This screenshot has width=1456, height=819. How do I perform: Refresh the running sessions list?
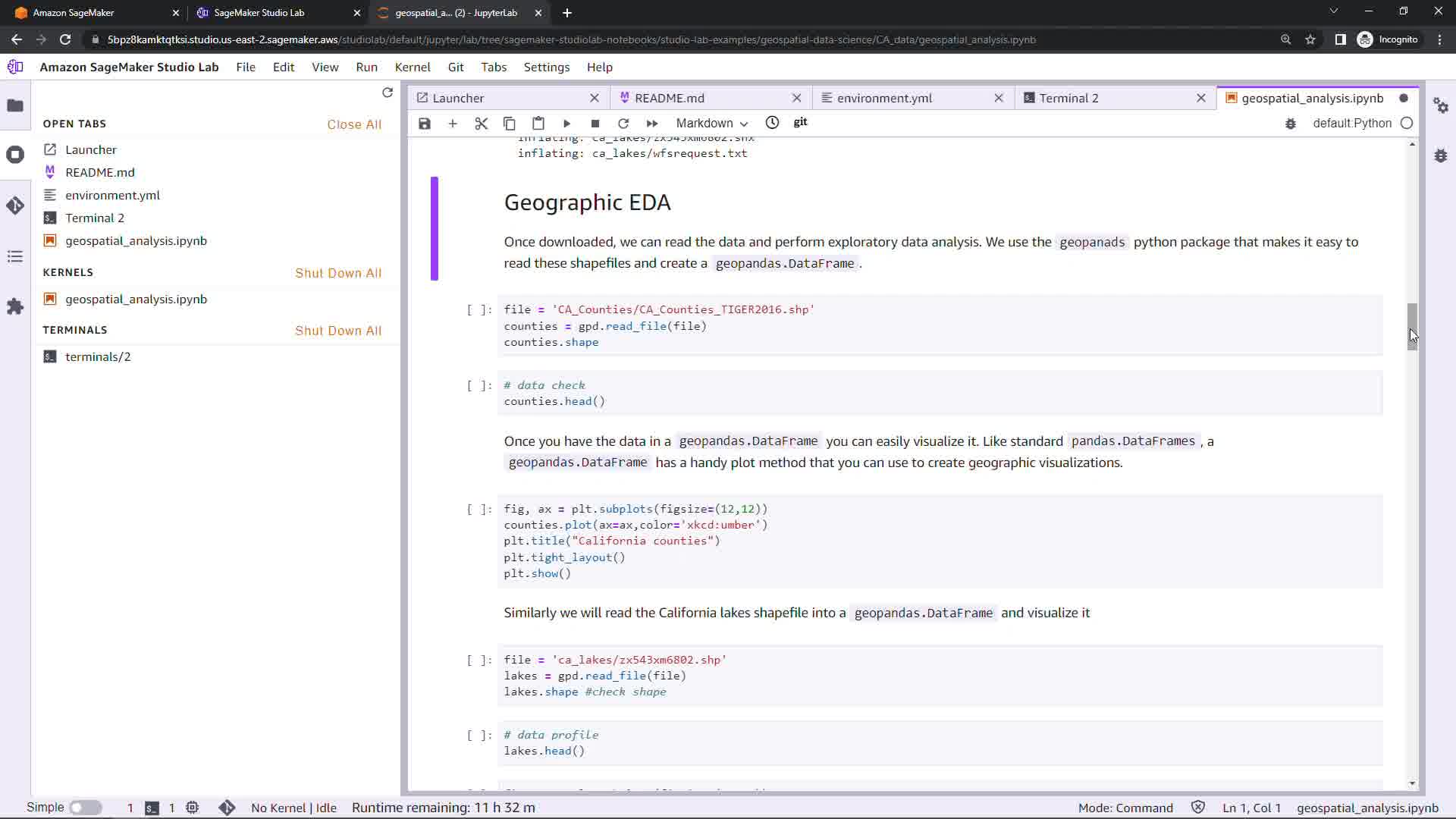[x=388, y=93]
